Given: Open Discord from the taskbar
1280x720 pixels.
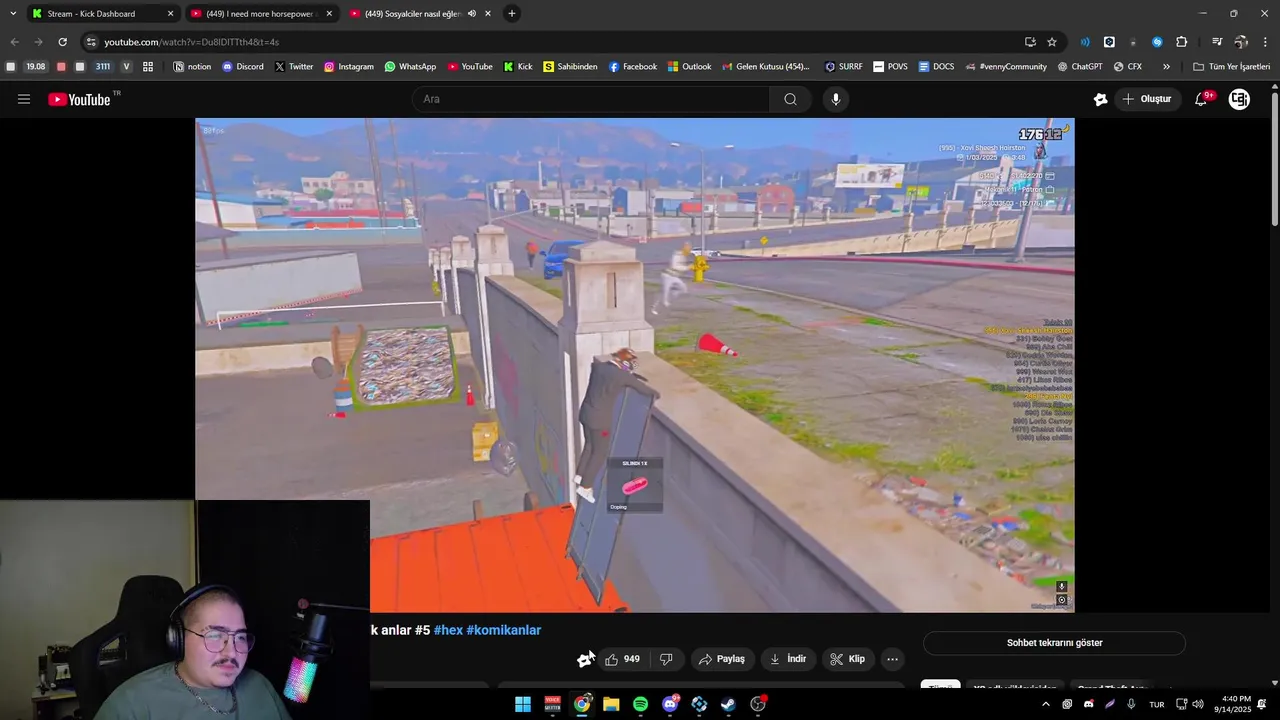Looking at the screenshot, I should pos(670,704).
